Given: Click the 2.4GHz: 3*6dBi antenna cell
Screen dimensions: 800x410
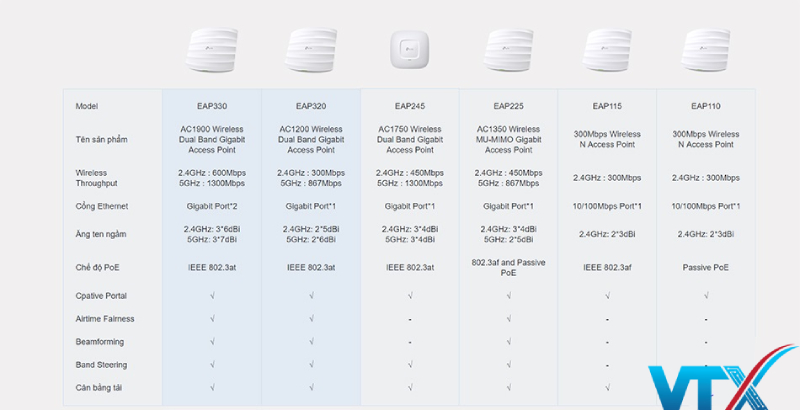Looking at the screenshot, I should coord(212,234).
